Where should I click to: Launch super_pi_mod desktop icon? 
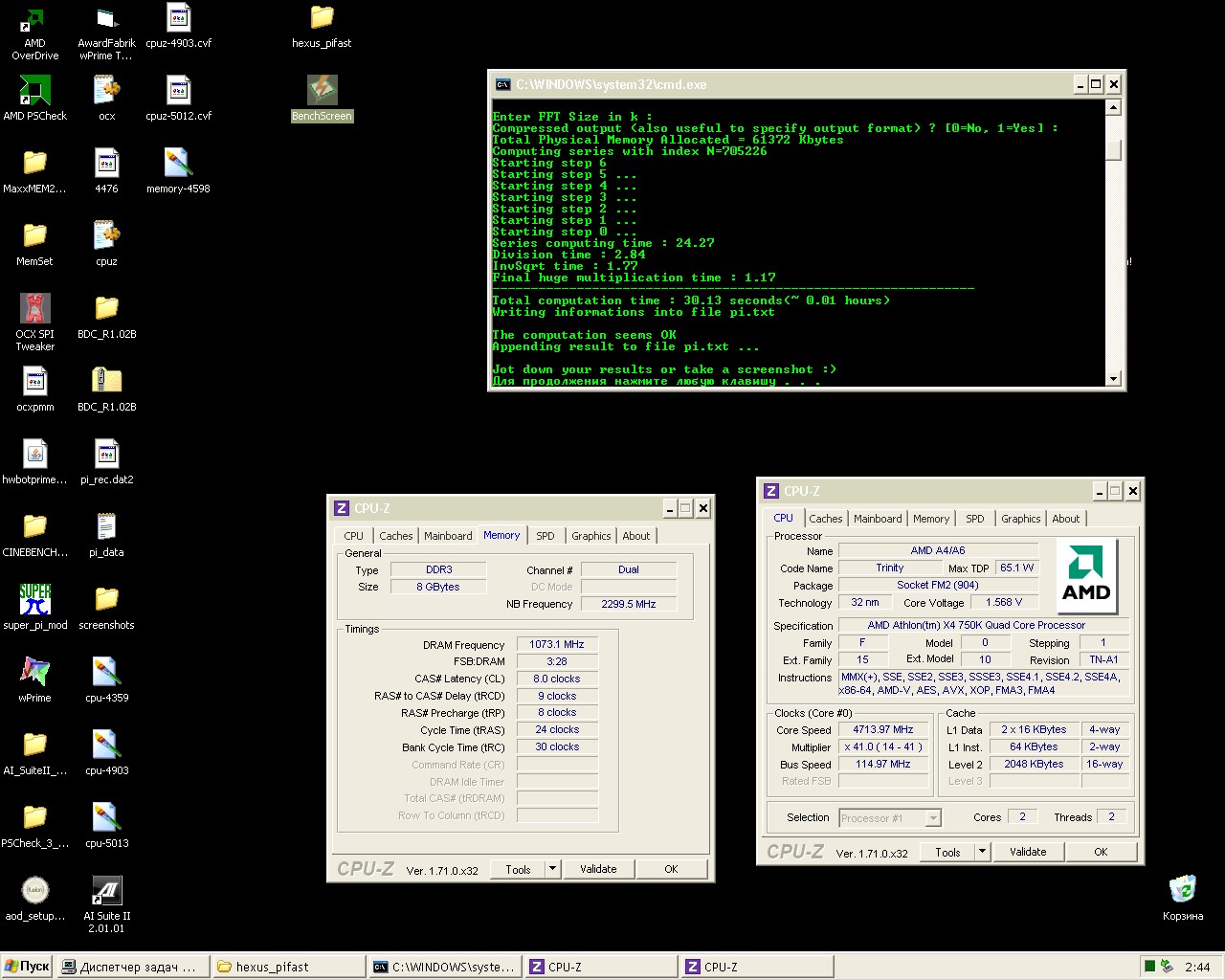(x=34, y=600)
